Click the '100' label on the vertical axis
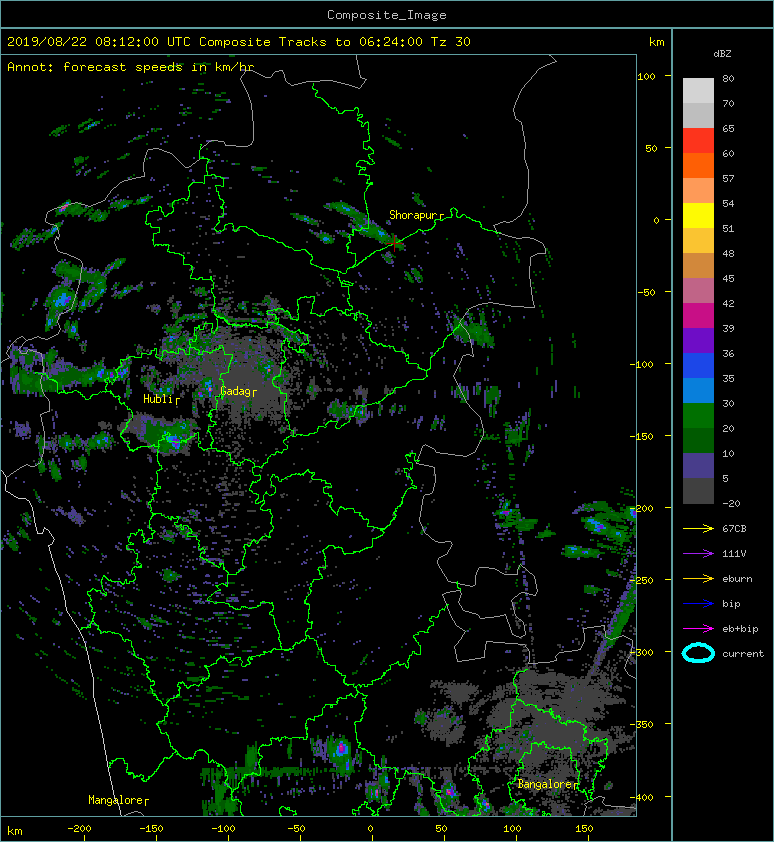The image size is (774, 842). (646, 76)
